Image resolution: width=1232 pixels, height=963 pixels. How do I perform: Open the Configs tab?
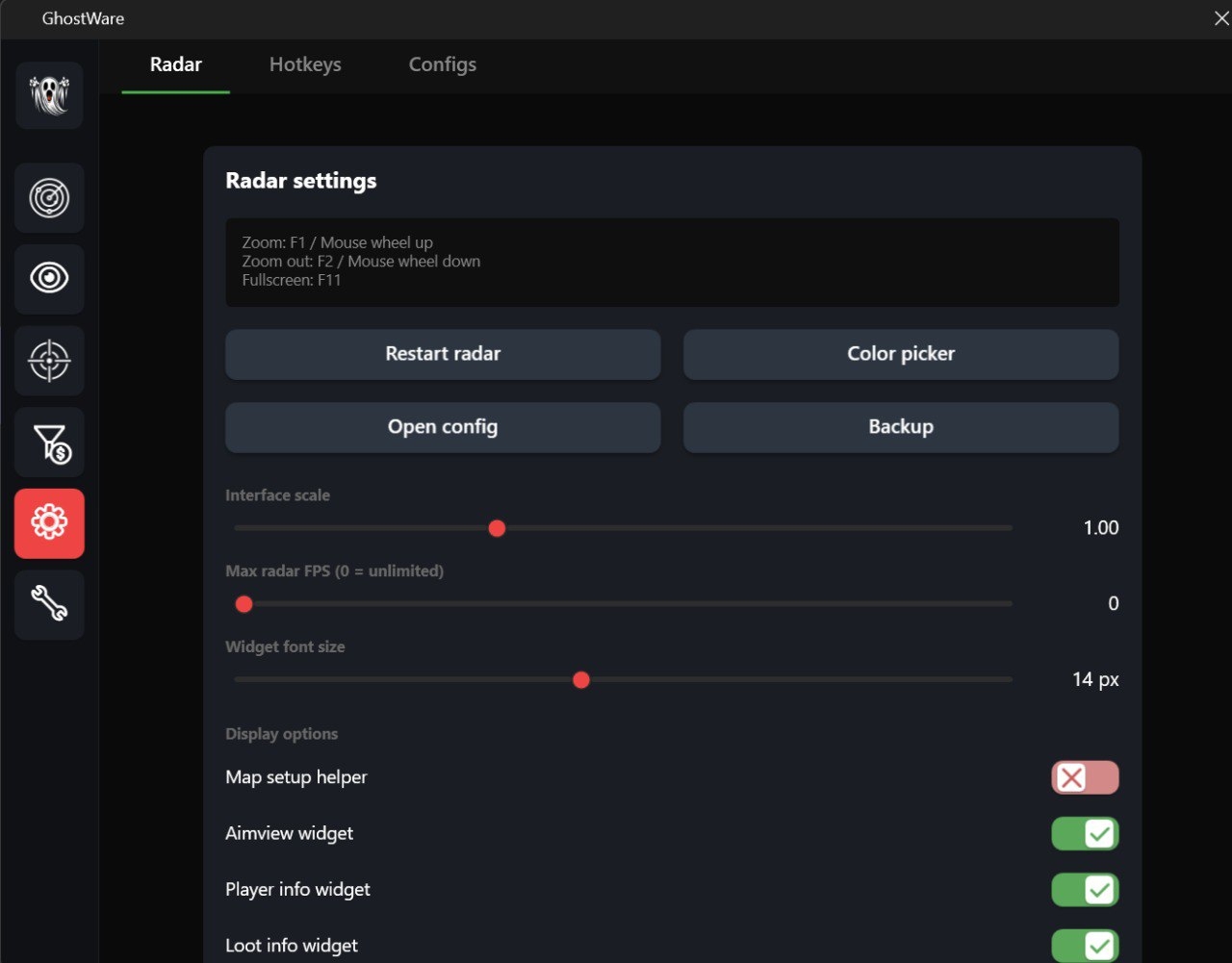(442, 64)
